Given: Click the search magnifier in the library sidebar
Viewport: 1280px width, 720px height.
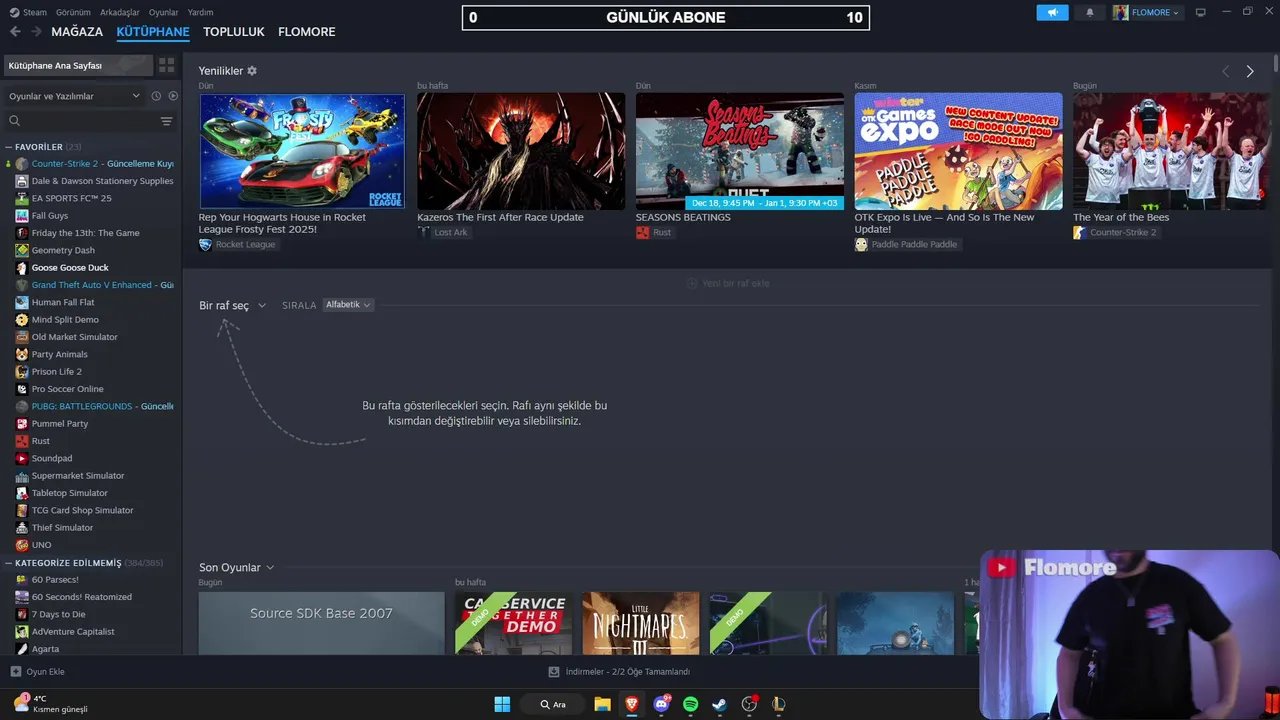Looking at the screenshot, I should [x=14, y=121].
